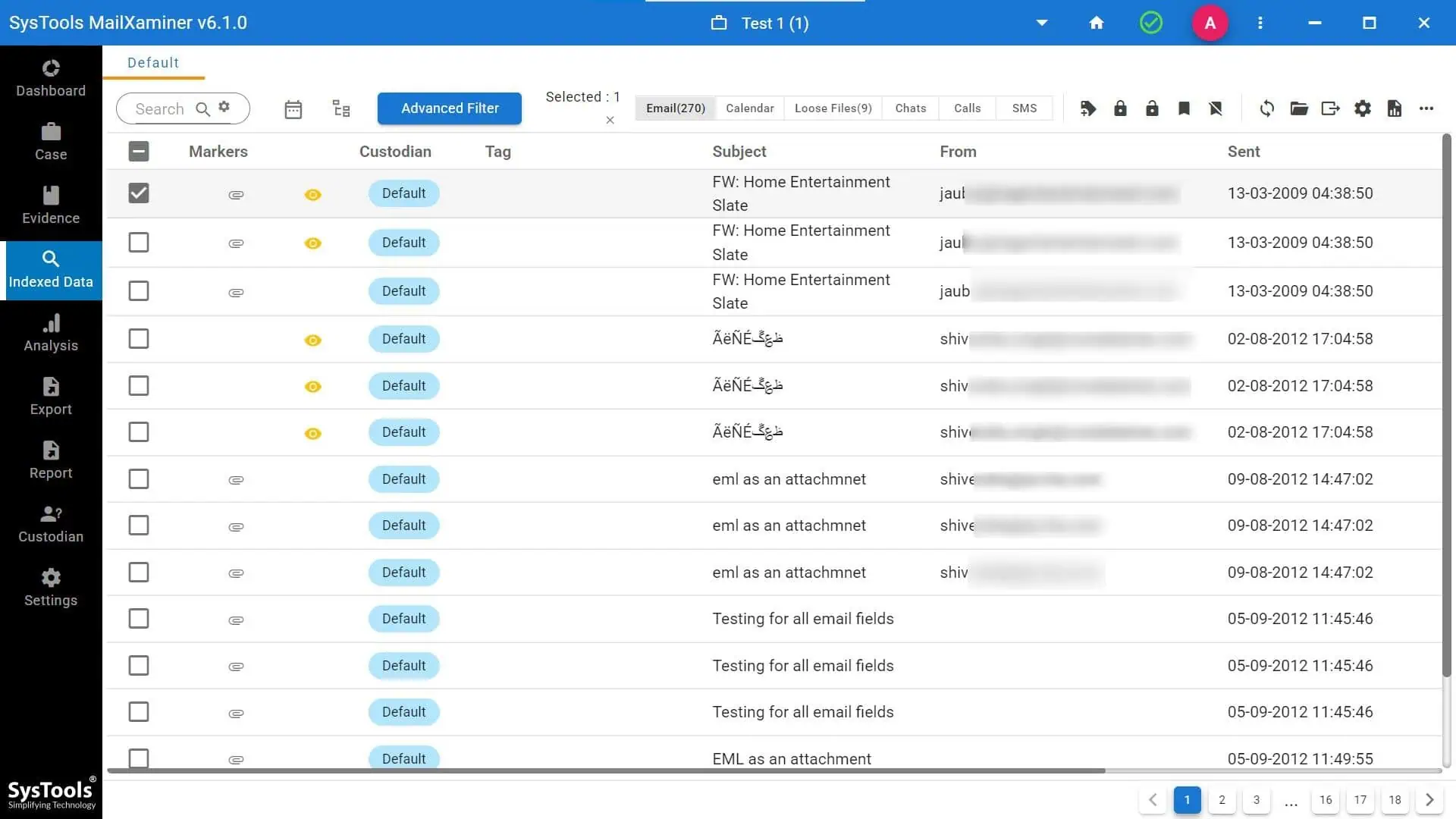Click the horizontal scrollbar below the table
The image size is (1456, 819).
(x=607, y=770)
